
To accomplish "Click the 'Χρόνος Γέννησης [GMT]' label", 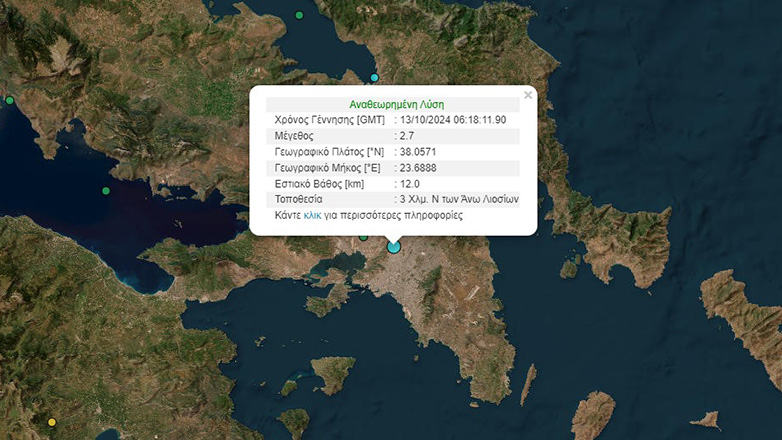I will [x=330, y=120].
